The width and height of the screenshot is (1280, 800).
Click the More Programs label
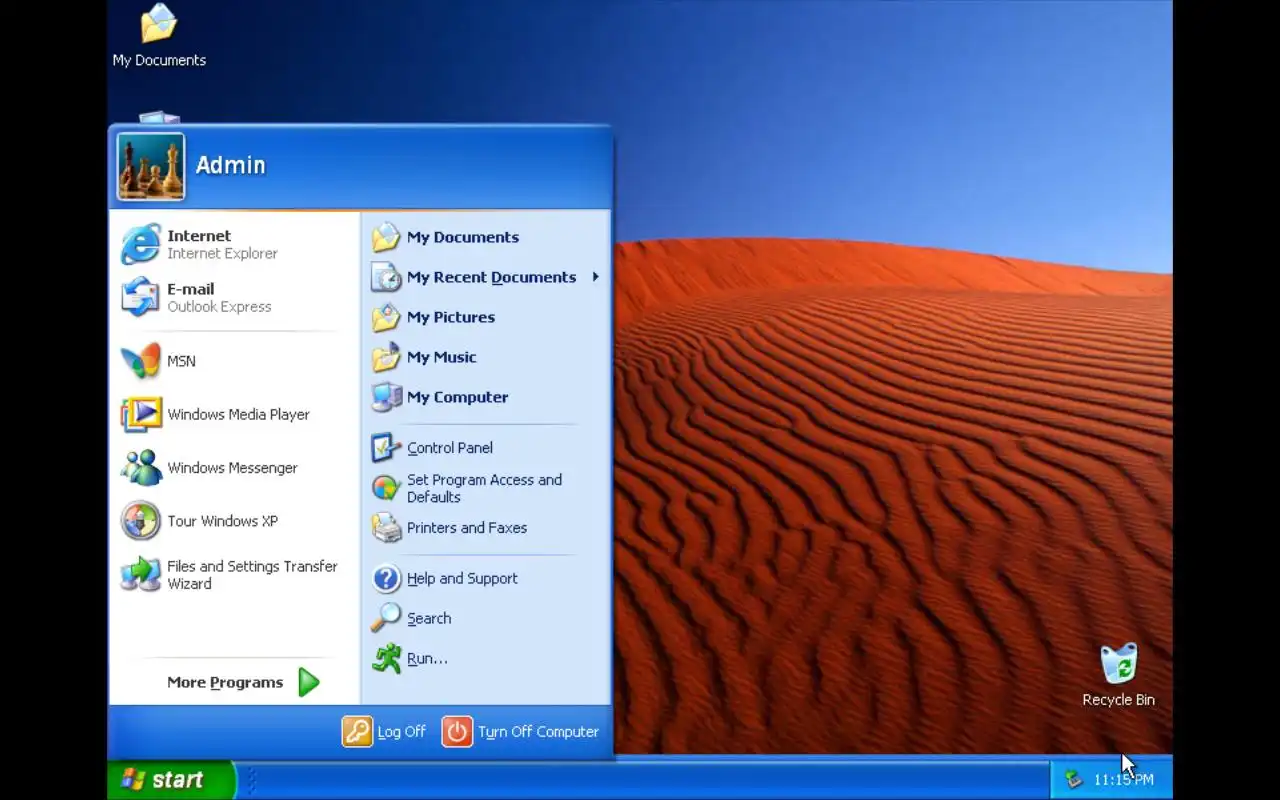tap(225, 683)
